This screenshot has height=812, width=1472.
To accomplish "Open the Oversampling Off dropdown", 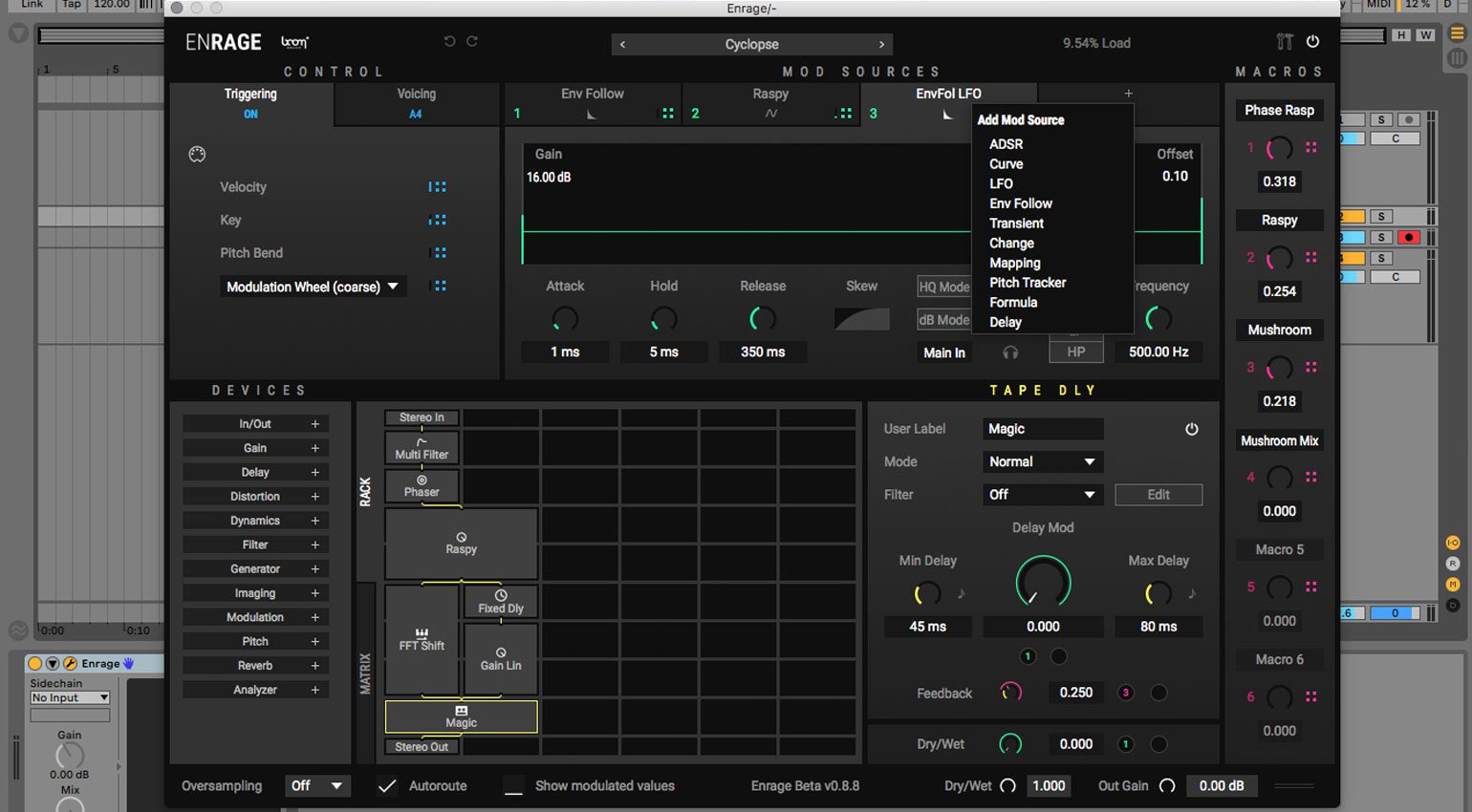I will tap(318, 786).
